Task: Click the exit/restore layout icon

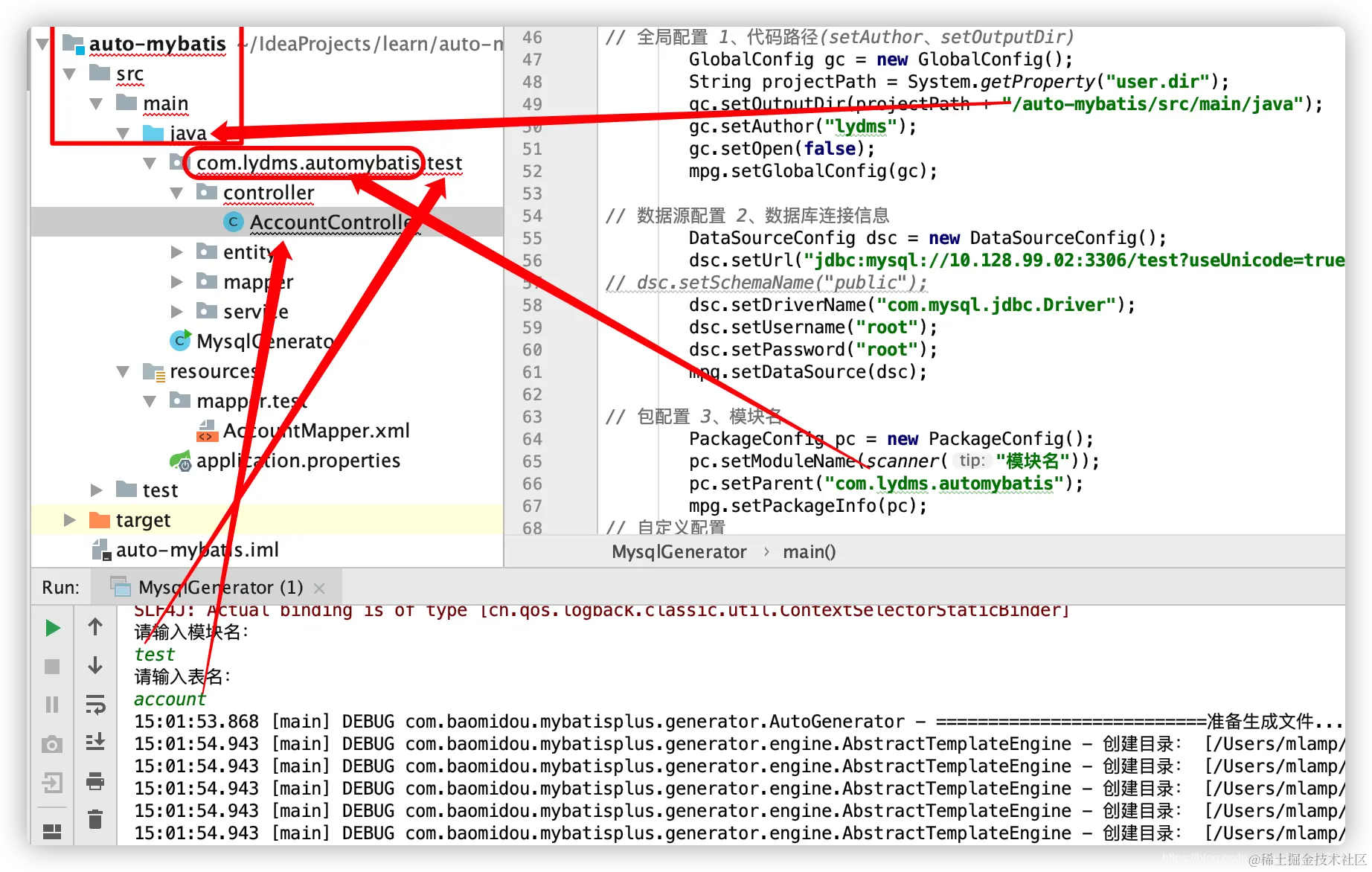Action: [52, 782]
